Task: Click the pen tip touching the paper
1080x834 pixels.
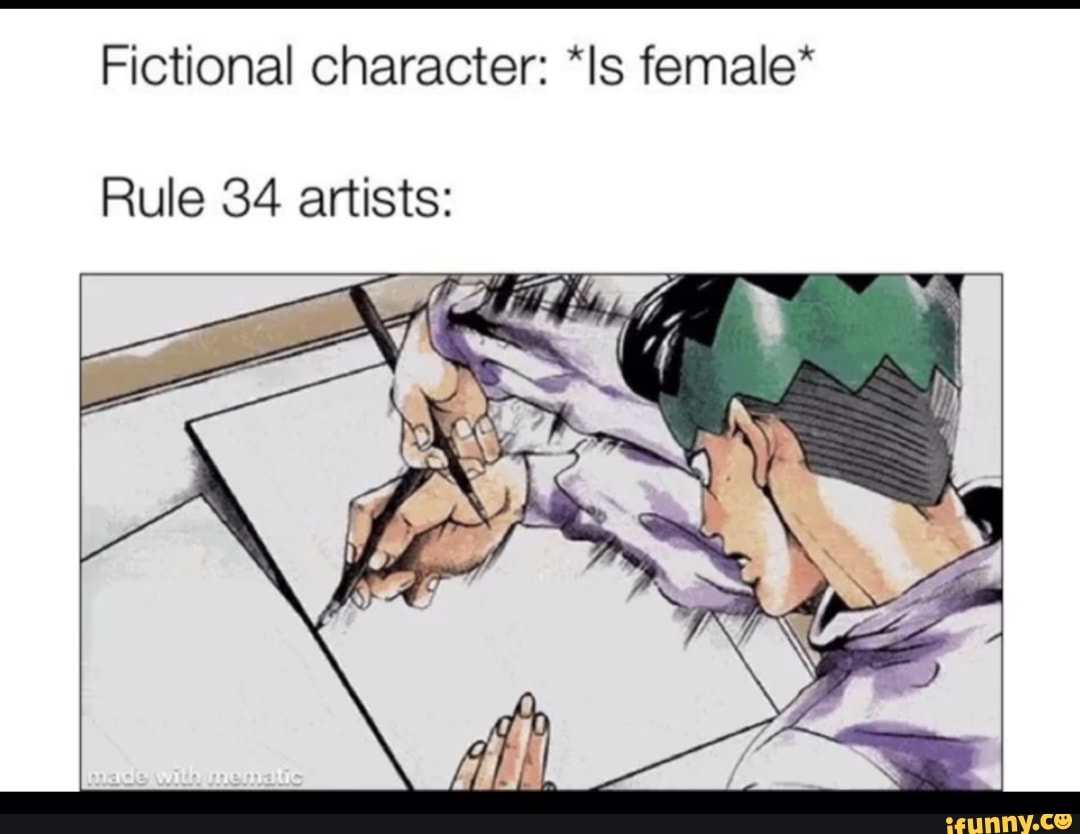Action: click(322, 618)
